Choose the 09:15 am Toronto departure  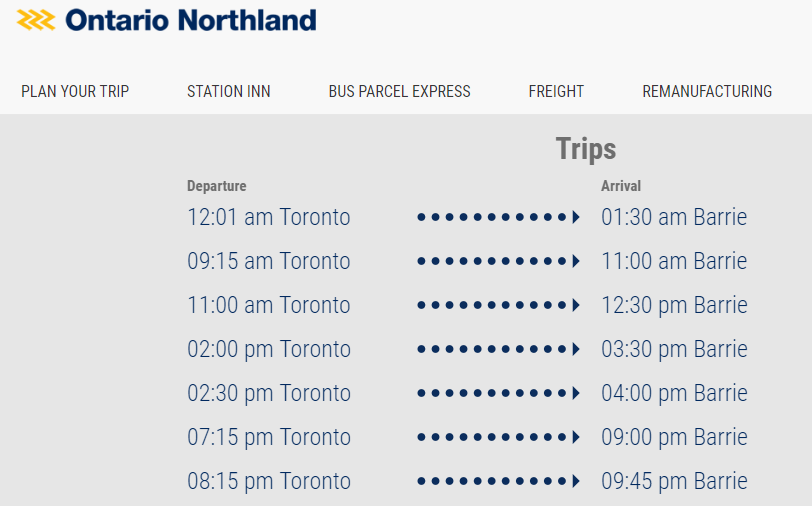pos(269,261)
